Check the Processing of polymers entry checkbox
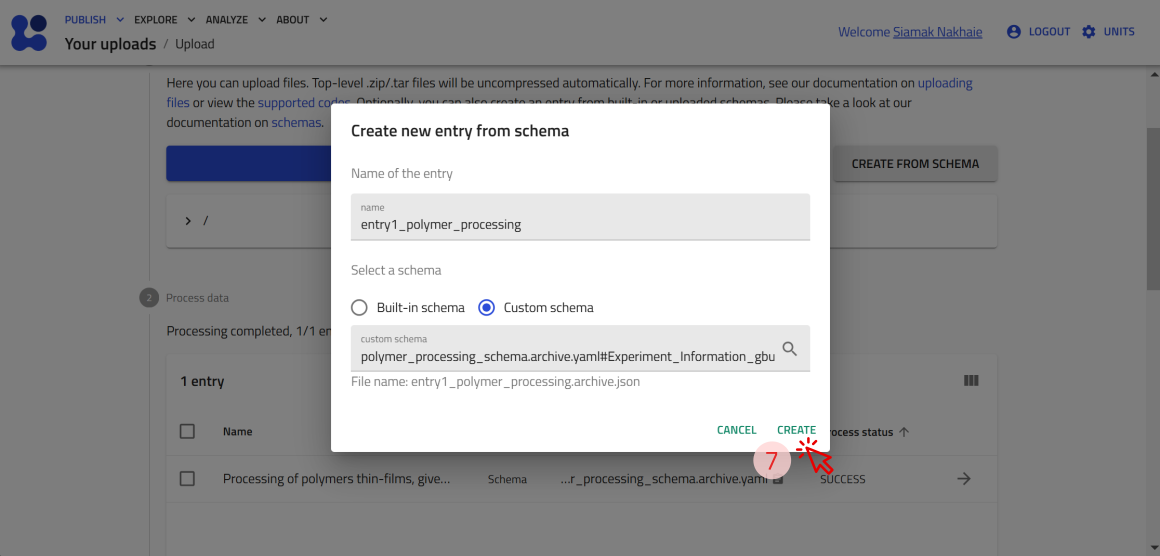The width and height of the screenshot is (1160, 556). [x=187, y=479]
